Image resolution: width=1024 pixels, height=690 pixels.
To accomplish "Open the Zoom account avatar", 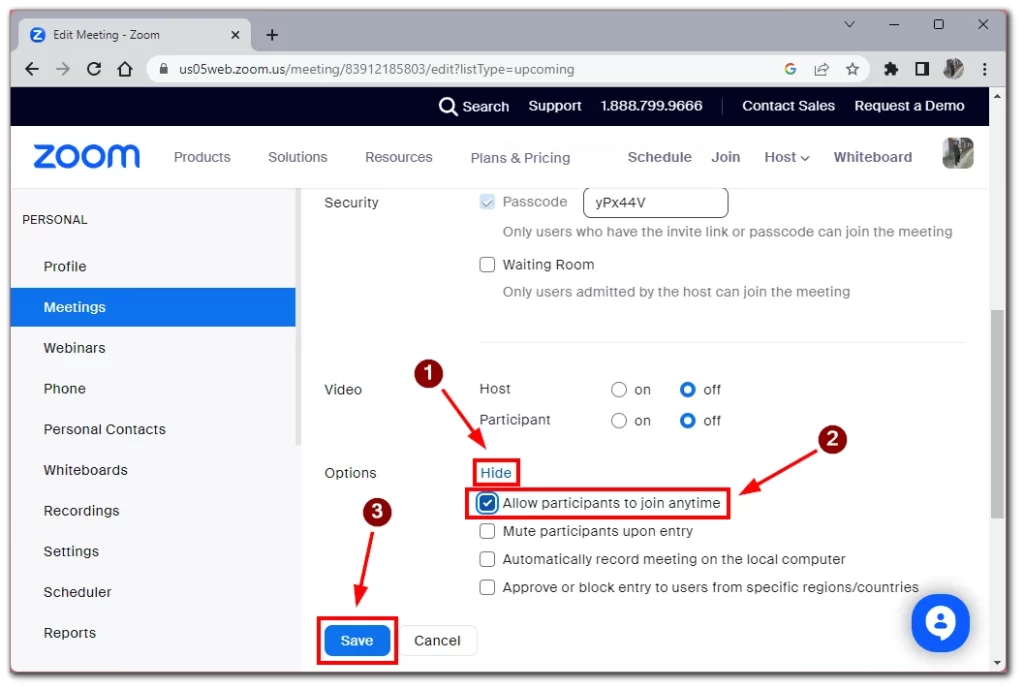I will 958,153.
